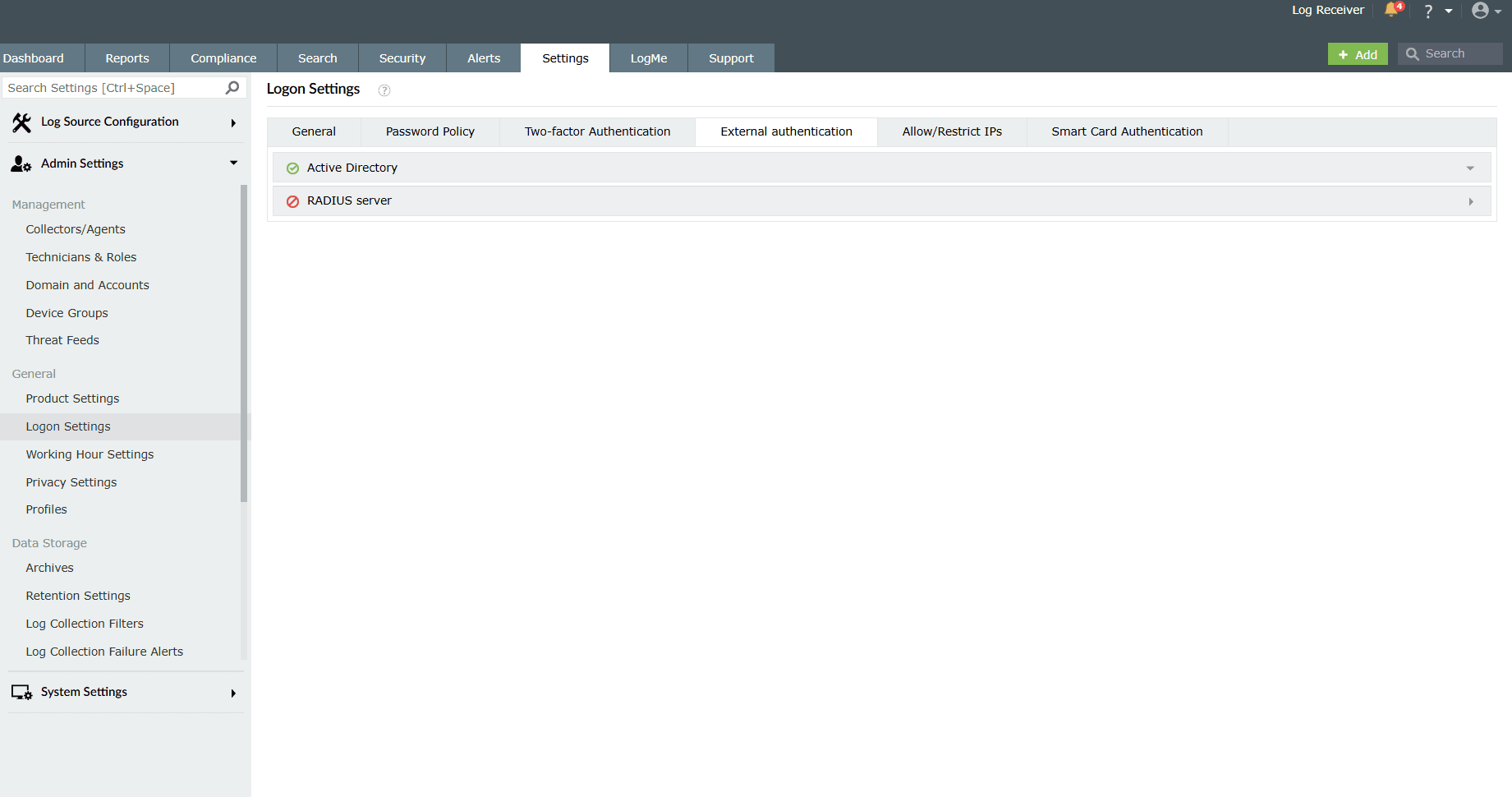The width and height of the screenshot is (1512, 797).
Task: Open Threat Feeds
Action: point(62,341)
